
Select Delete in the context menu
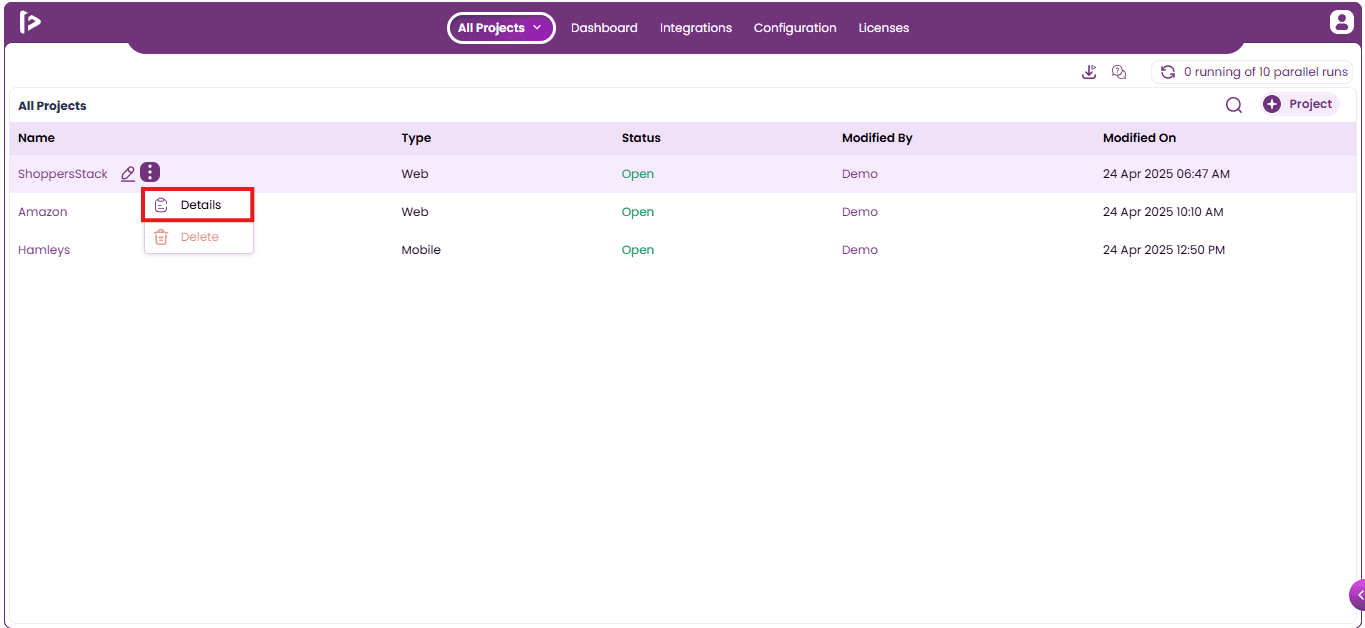[x=198, y=237]
